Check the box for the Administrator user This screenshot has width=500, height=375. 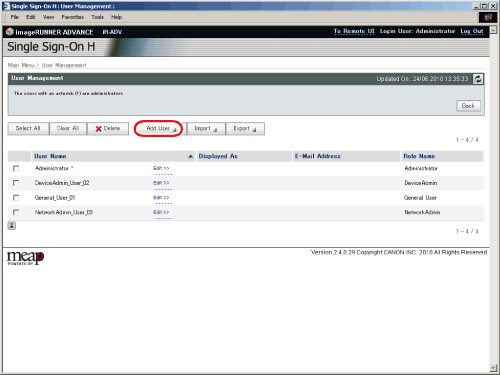16,168
